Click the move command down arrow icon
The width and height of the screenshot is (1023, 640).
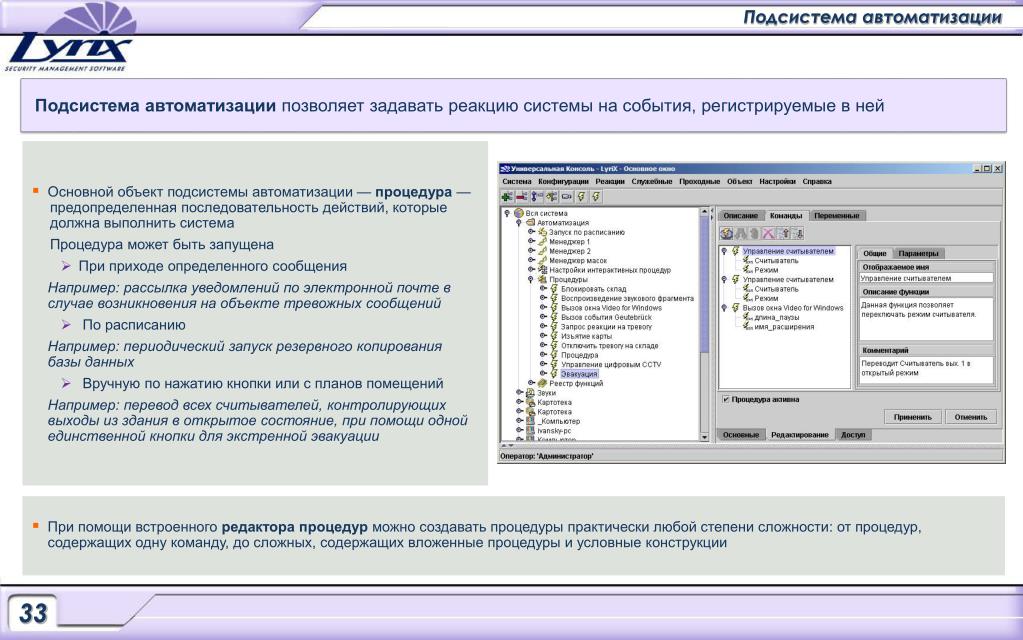coord(798,233)
